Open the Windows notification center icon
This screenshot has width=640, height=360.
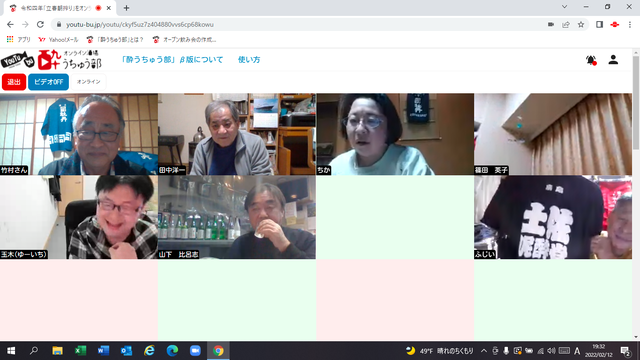click(625, 351)
